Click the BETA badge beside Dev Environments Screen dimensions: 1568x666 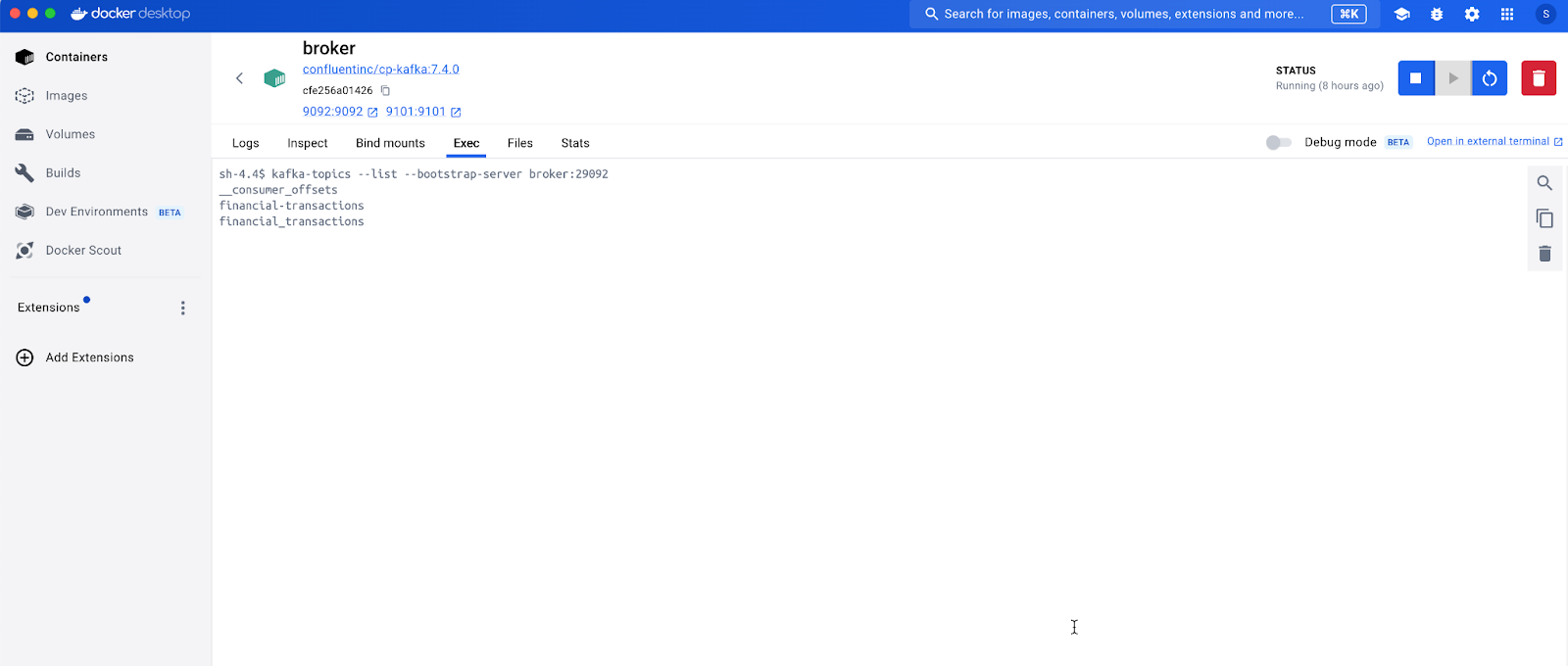point(170,213)
